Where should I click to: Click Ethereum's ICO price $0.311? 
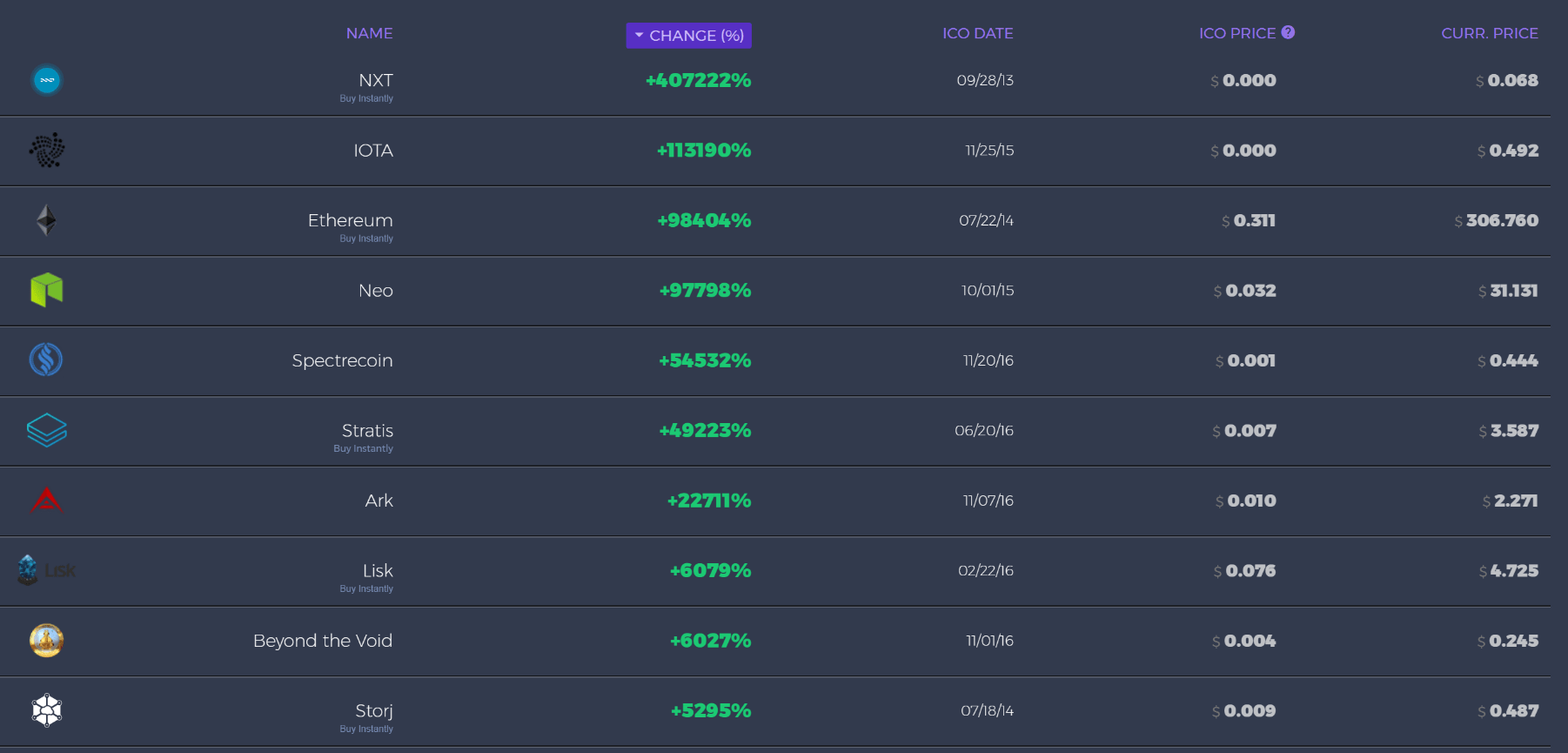pyautogui.click(x=1249, y=220)
